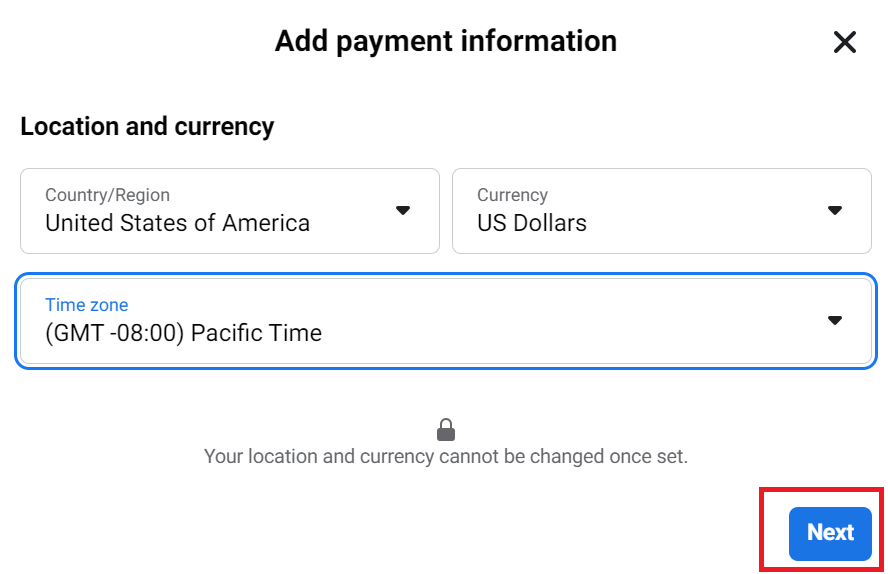Image resolution: width=888 pixels, height=574 pixels.
Task: Click the Time zone dropdown arrow
Action: [x=835, y=320]
